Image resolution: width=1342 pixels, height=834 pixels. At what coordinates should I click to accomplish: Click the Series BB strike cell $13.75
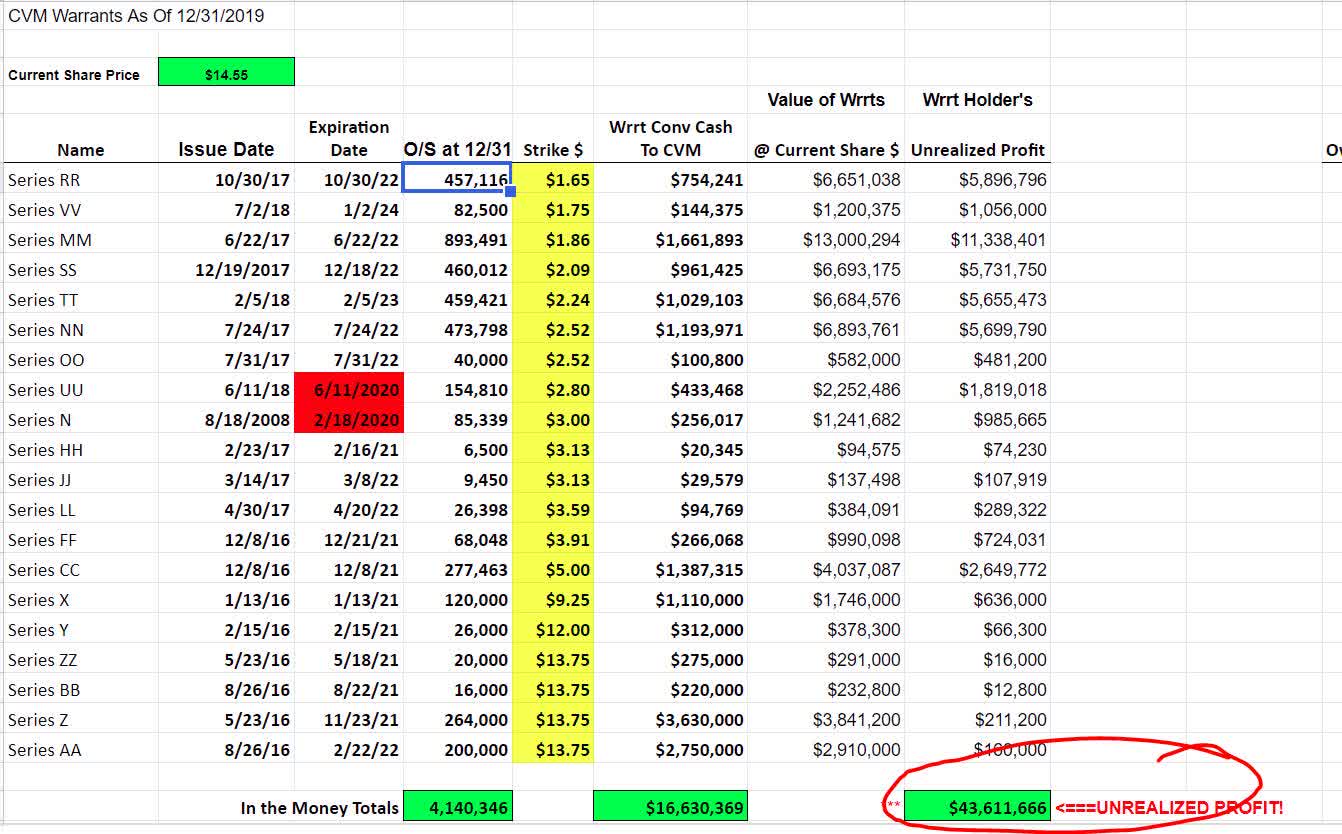(x=553, y=690)
